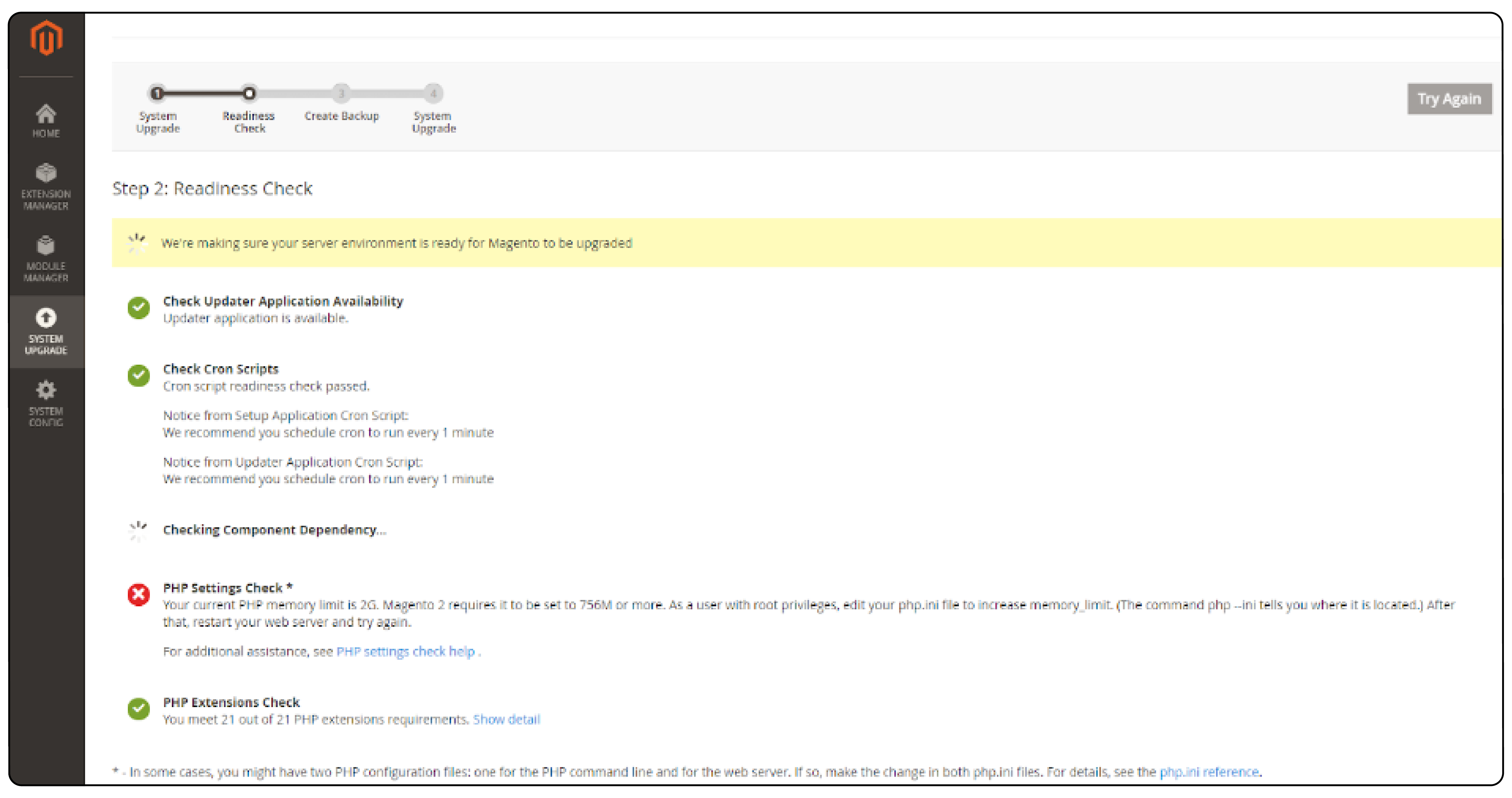Image resolution: width=1512 pixels, height=798 pixels.
Task: Click step 1 System Upgrade marker
Action: point(157,93)
